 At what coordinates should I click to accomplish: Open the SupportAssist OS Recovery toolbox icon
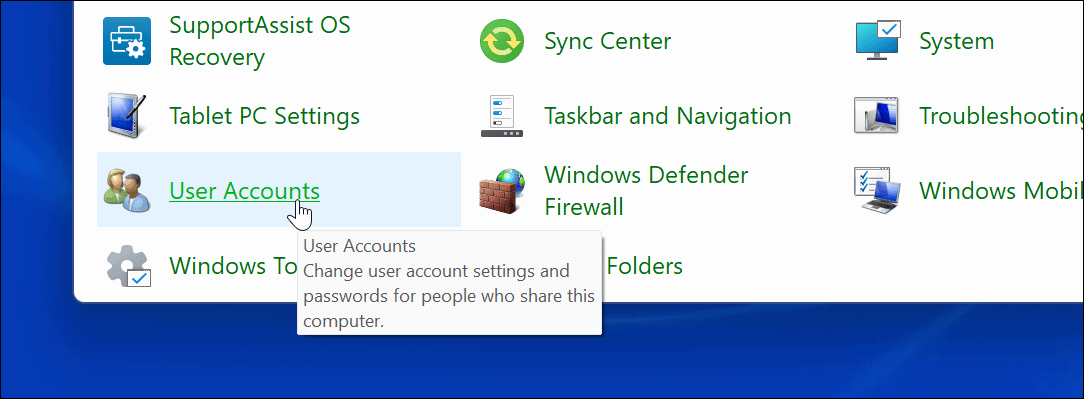[x=127, y=41]
